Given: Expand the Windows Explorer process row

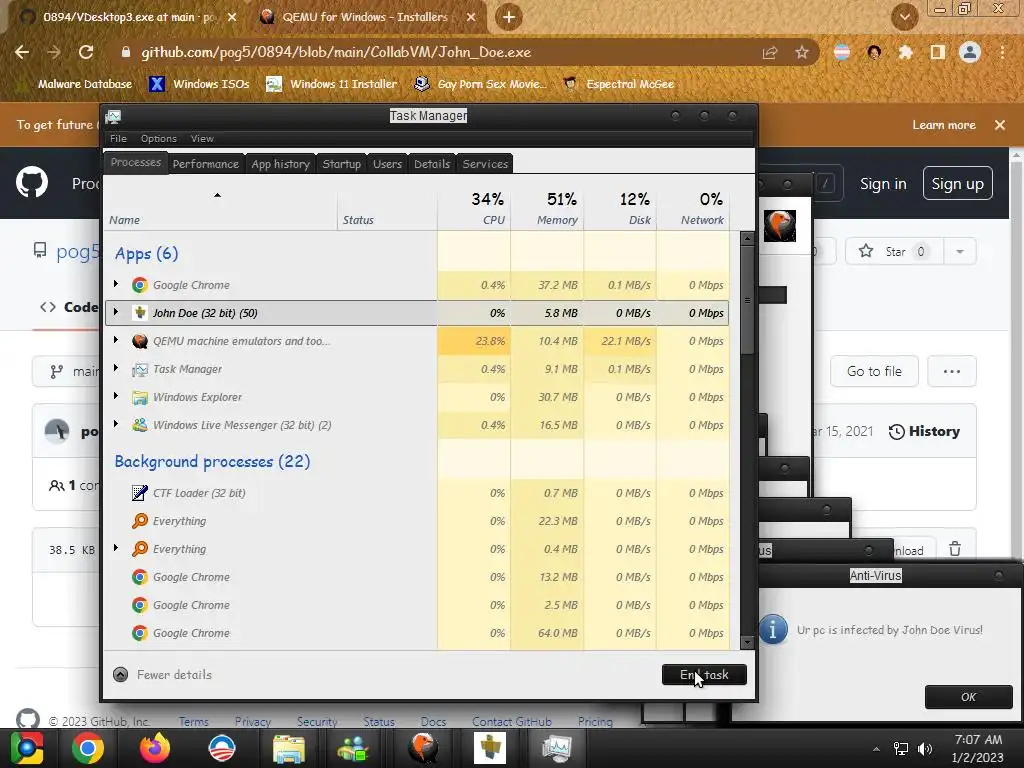Looking at the screenshot, I should [x=116, y=396].
